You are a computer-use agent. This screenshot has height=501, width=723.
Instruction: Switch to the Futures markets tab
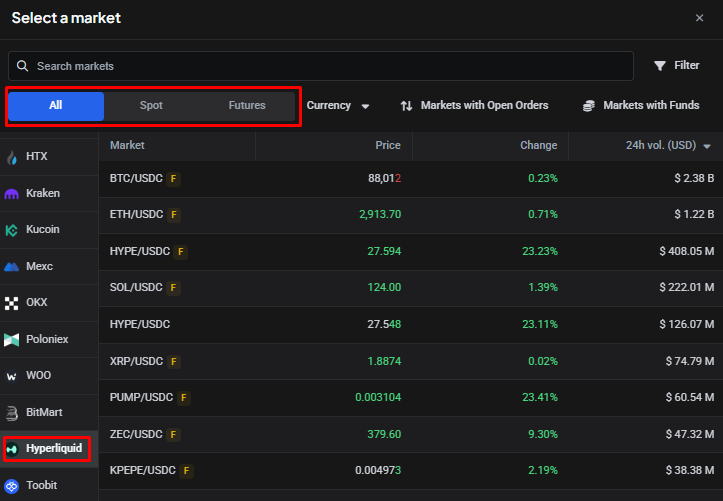(247, 106)
